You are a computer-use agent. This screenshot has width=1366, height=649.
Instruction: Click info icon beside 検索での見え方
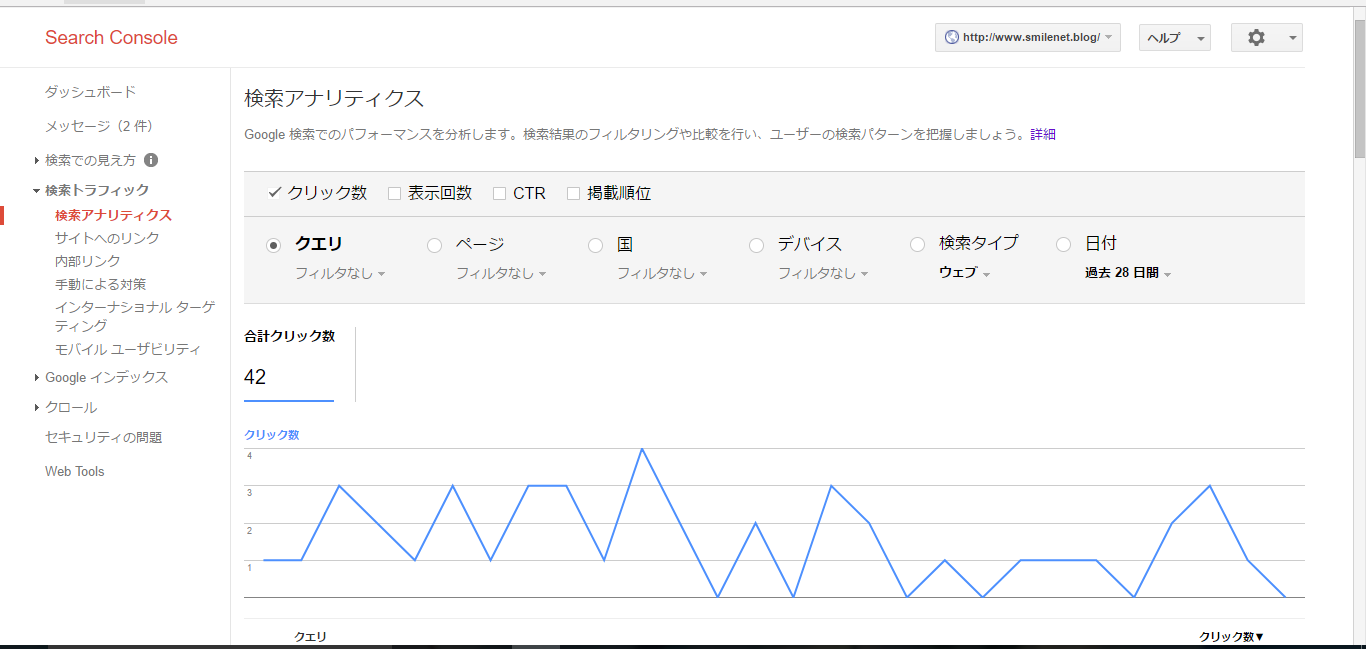point(151,160)
